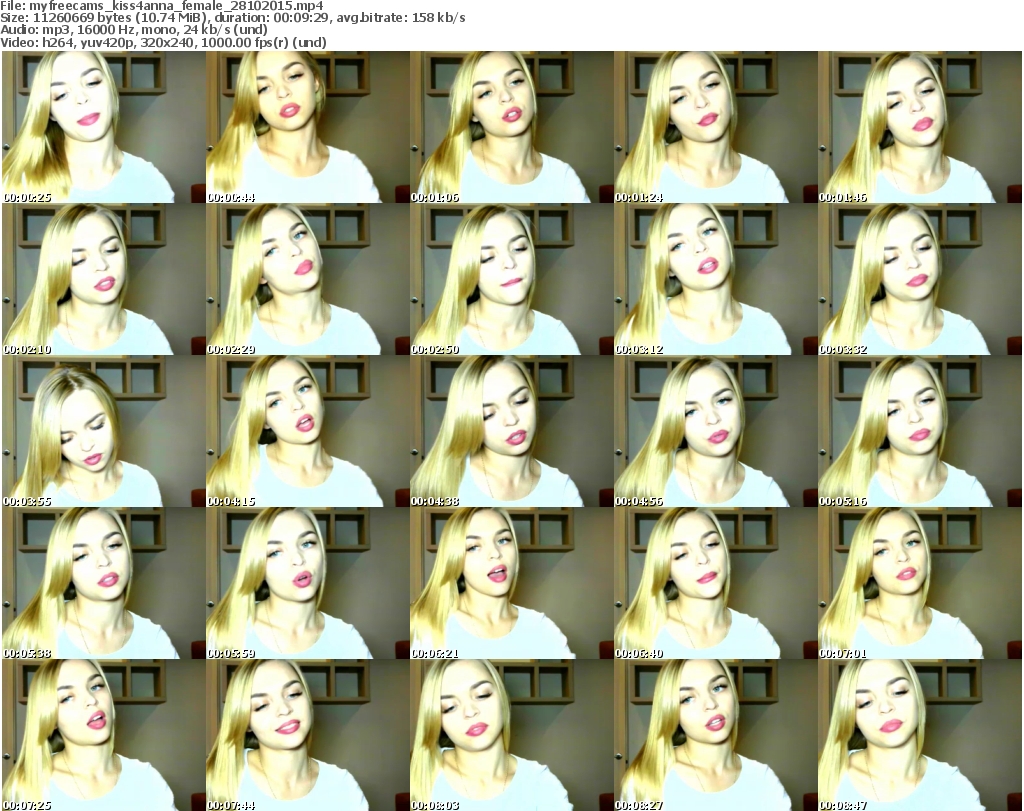Open the frame stamped 00:05:38
The width and height of the screenshot is (1024, 811).
click(x=104, y=583)
